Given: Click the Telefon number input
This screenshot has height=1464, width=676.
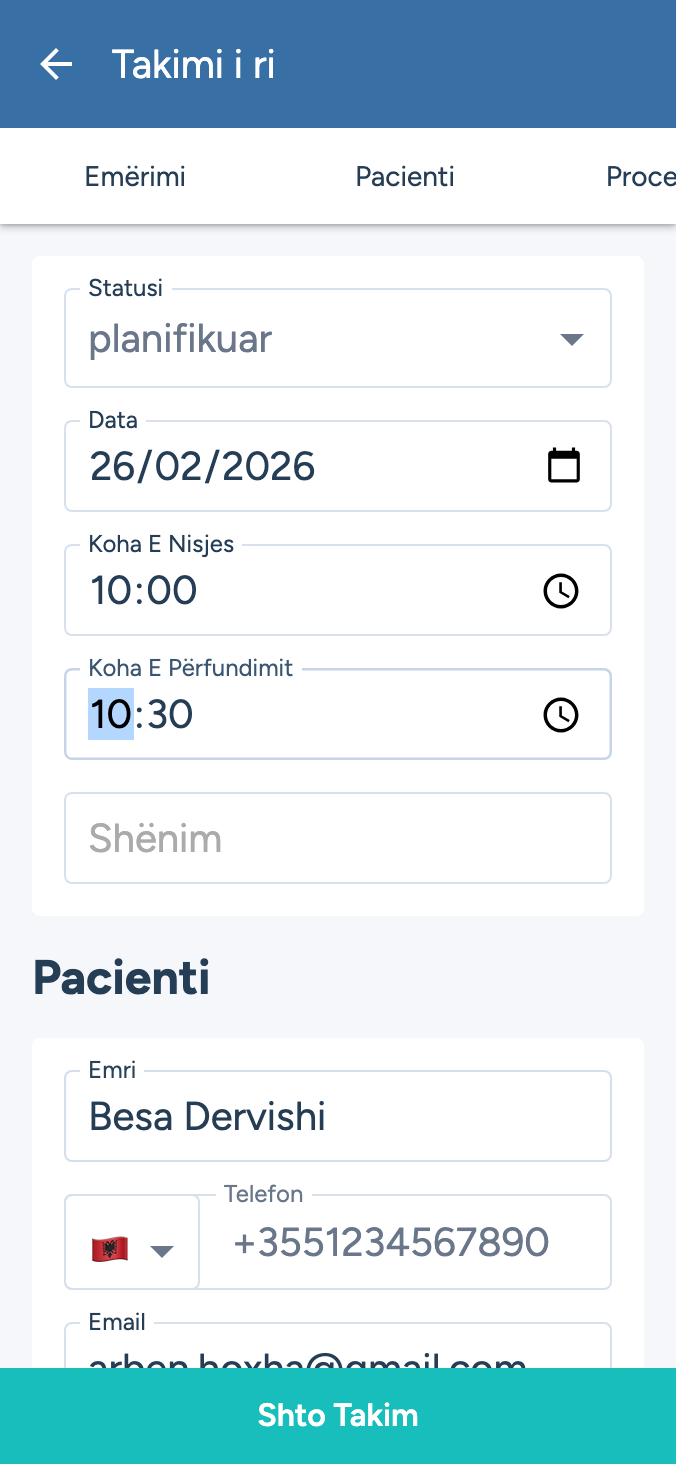Looking at the screenshot, I should click(x=404, y=1243).
